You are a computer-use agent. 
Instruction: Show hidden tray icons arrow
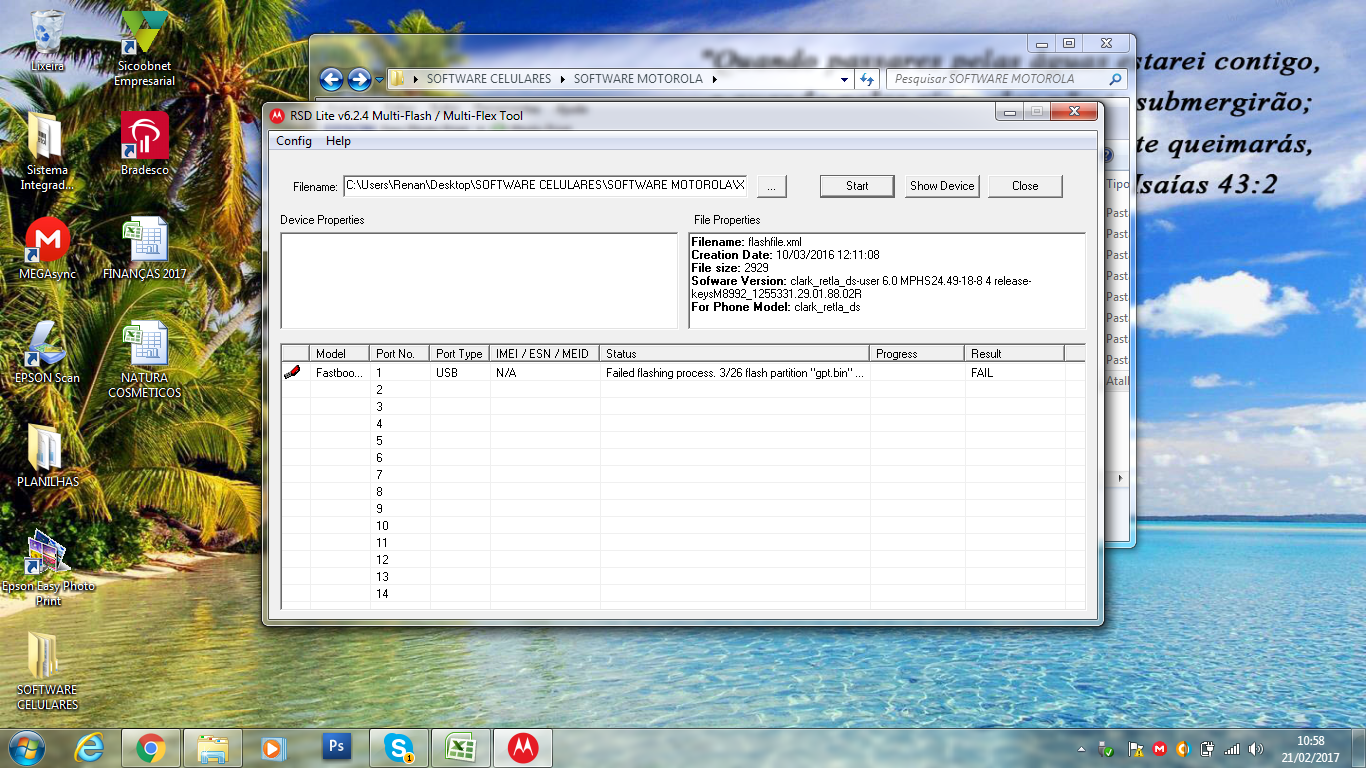pos(1082,748)
